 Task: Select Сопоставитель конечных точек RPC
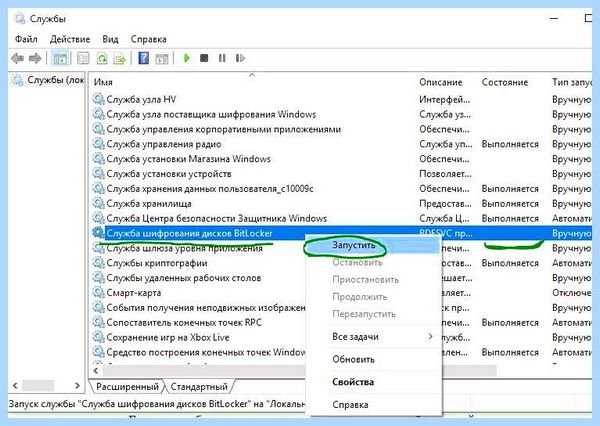[x=184, y=322]
